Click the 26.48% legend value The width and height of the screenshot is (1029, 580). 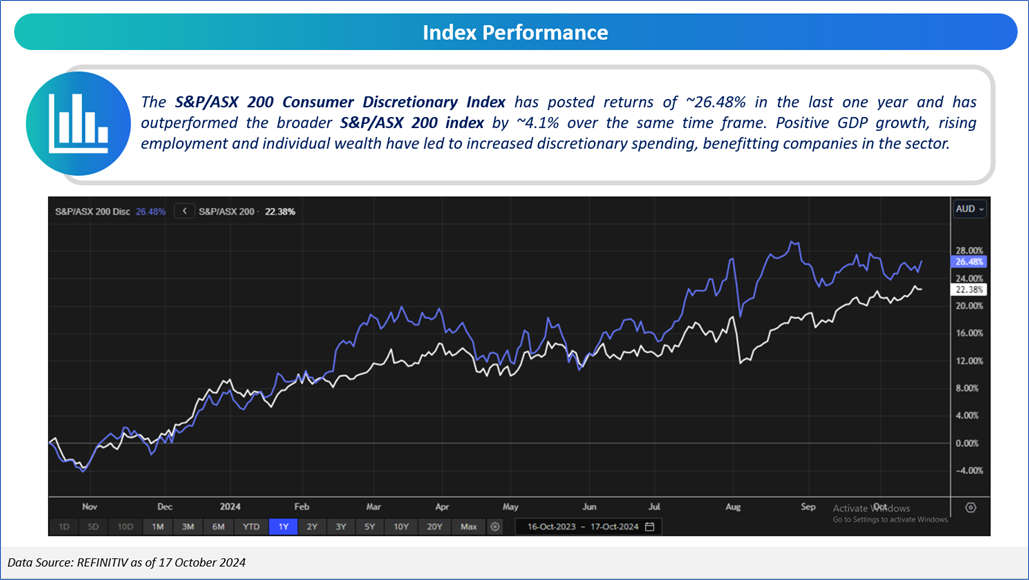click(151, 212)
